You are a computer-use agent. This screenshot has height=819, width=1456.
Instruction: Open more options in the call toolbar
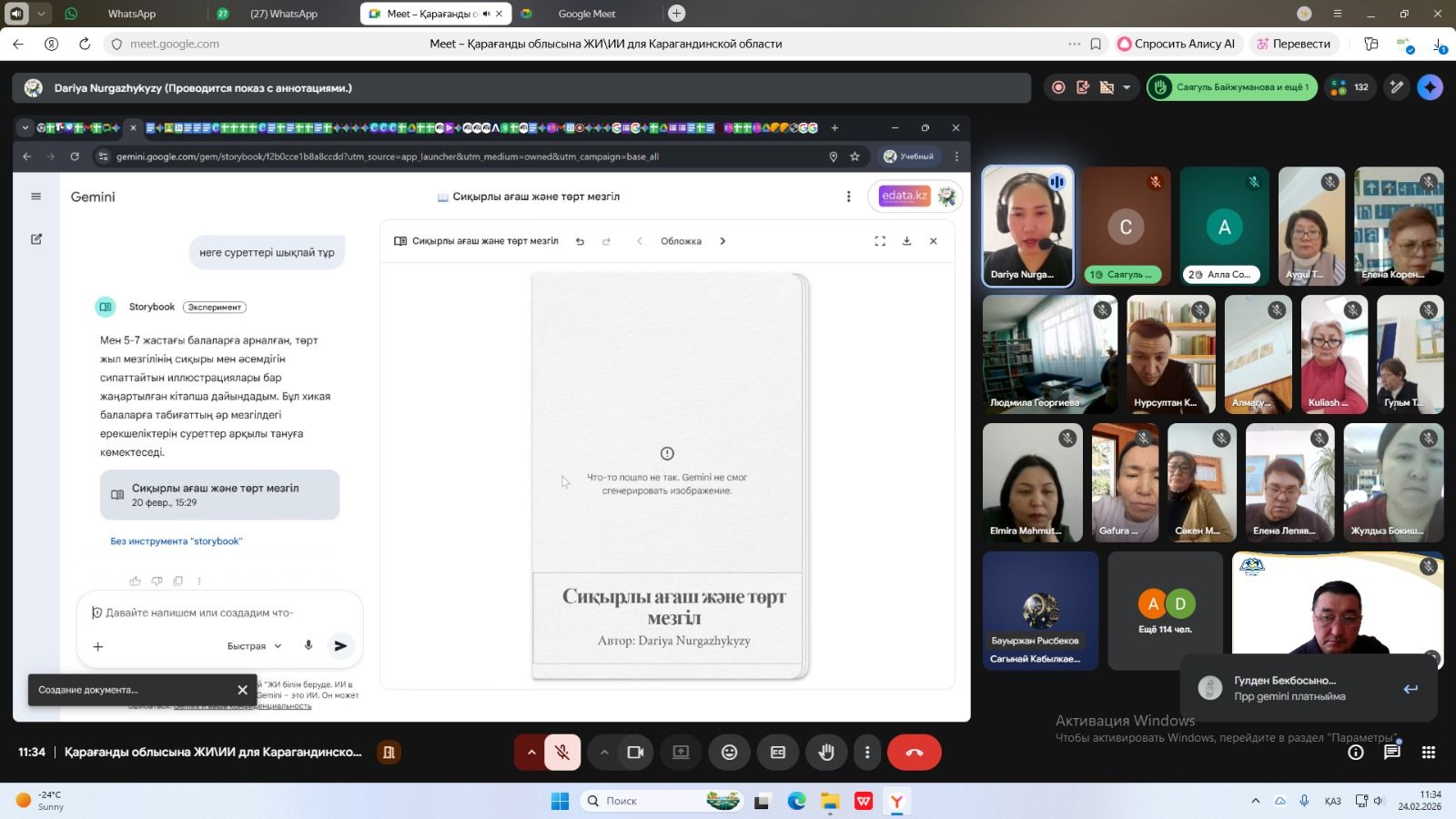(x=867, y=753)
